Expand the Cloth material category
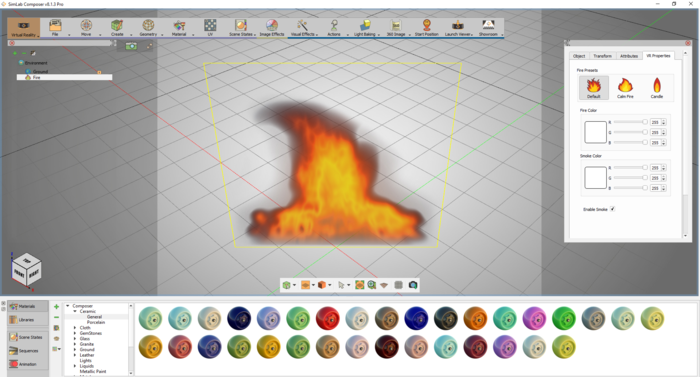The image size is (700, 377). point(75,328)
